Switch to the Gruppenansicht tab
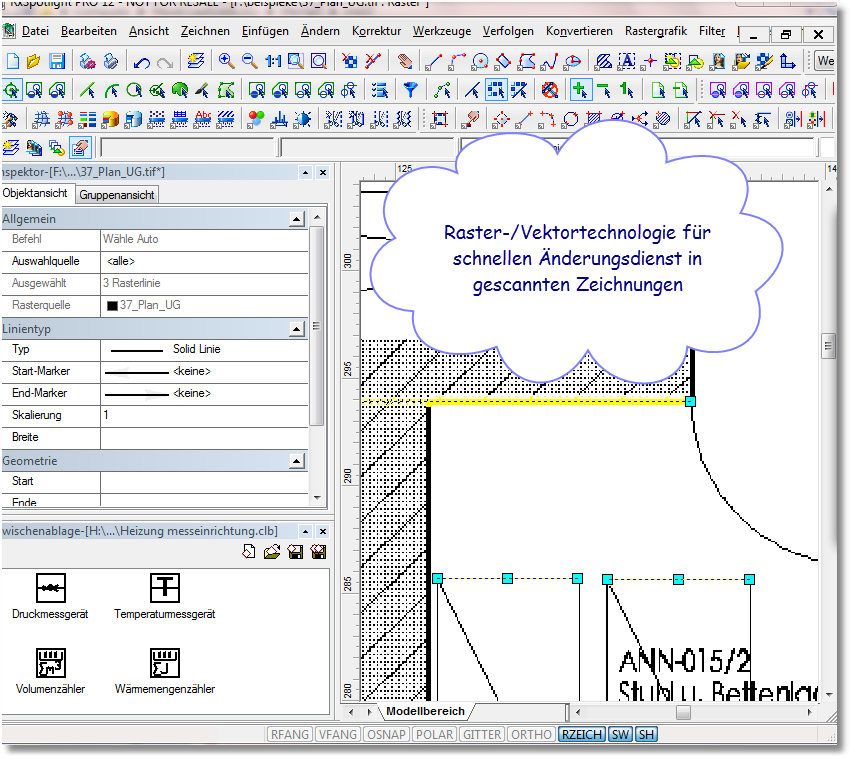Image resolution: width=851 pixels, height=759 pixels. tap(117, 195)
